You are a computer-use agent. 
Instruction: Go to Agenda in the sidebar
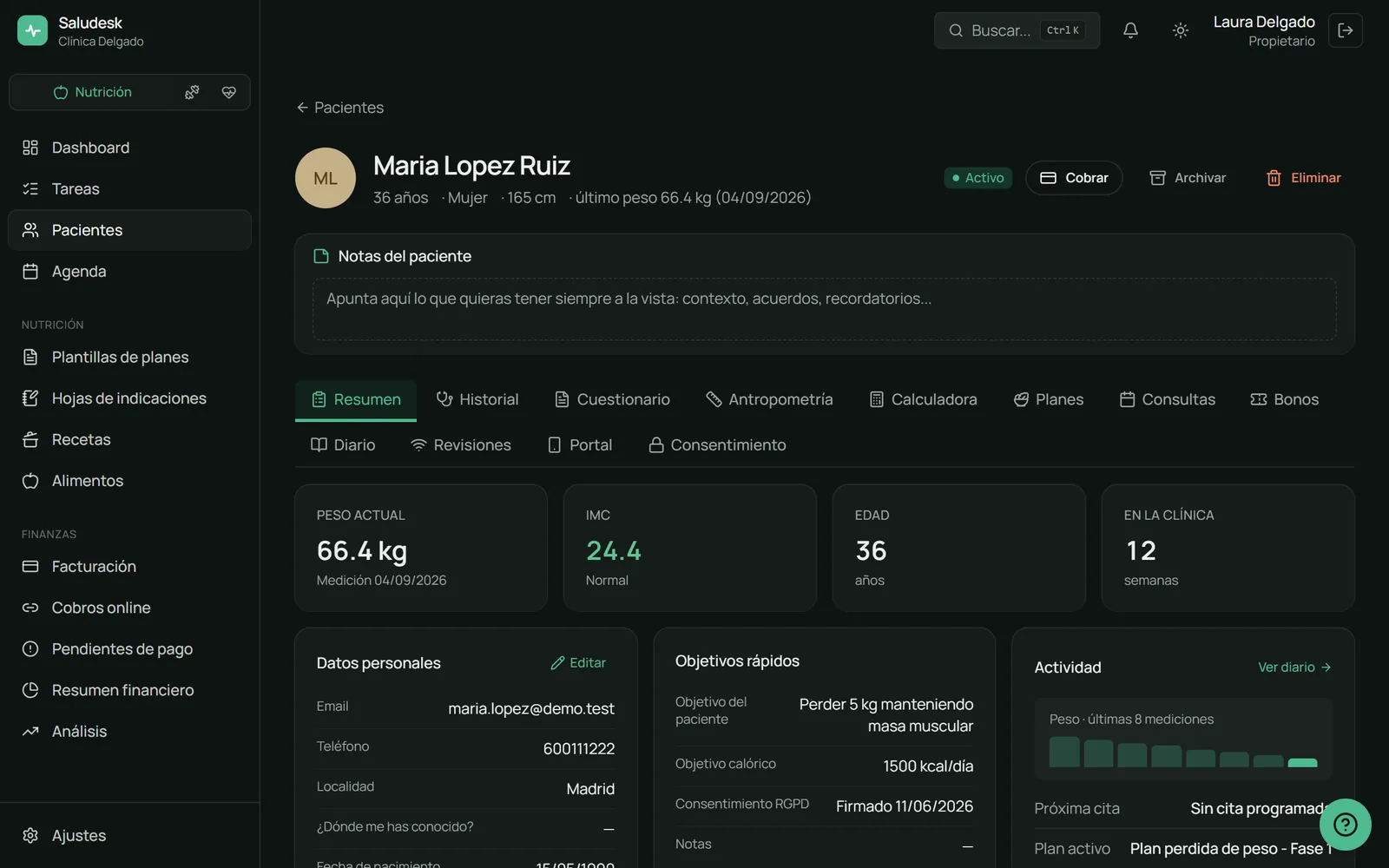tap(129, 271)
